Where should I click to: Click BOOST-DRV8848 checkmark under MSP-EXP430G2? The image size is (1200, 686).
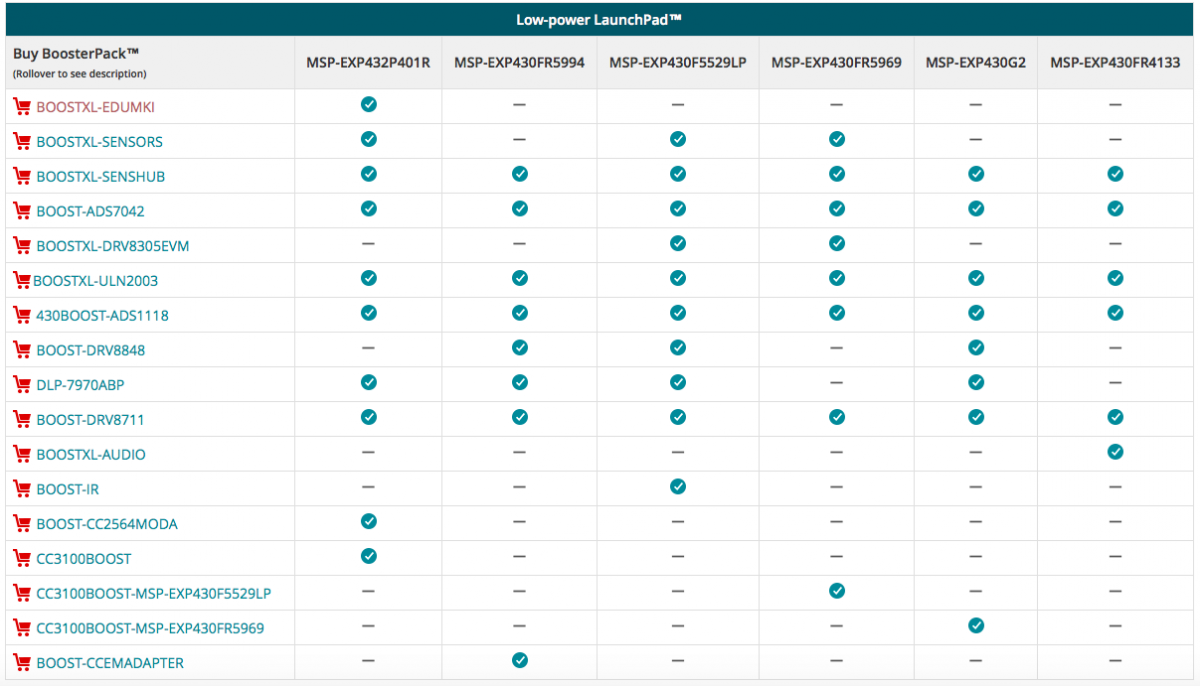click(976, 347)
